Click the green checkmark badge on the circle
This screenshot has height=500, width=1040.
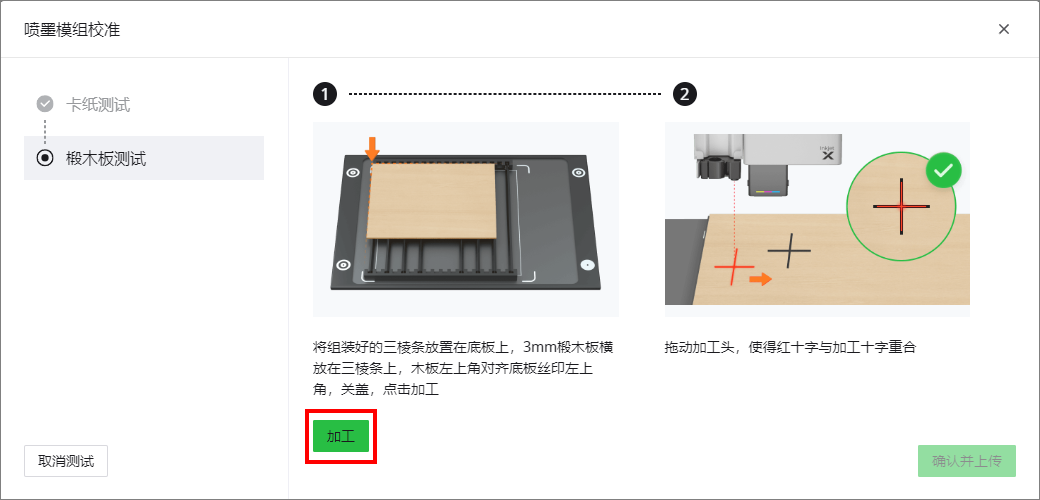[944, 172]
